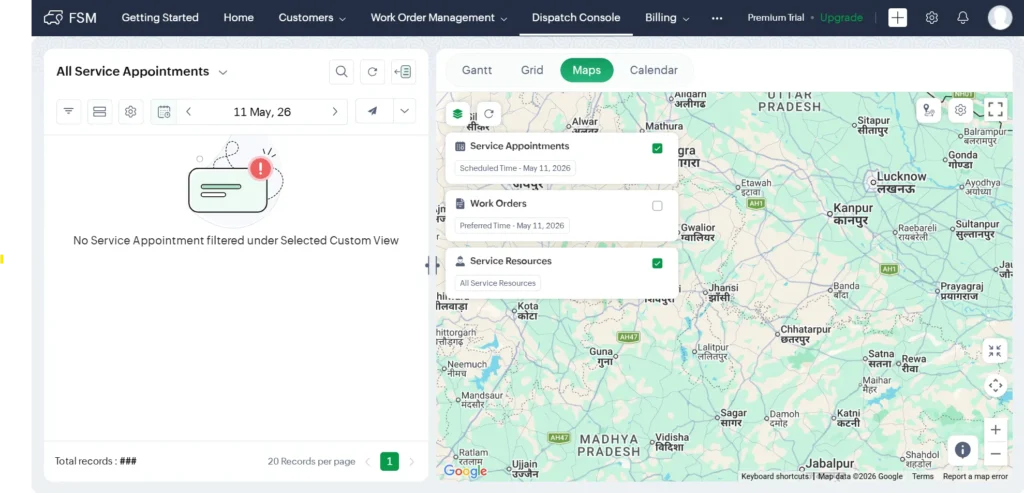This screenshot has width=1024, height=493.
Task: Click the map recenter pan control
Action: point(995,385)
